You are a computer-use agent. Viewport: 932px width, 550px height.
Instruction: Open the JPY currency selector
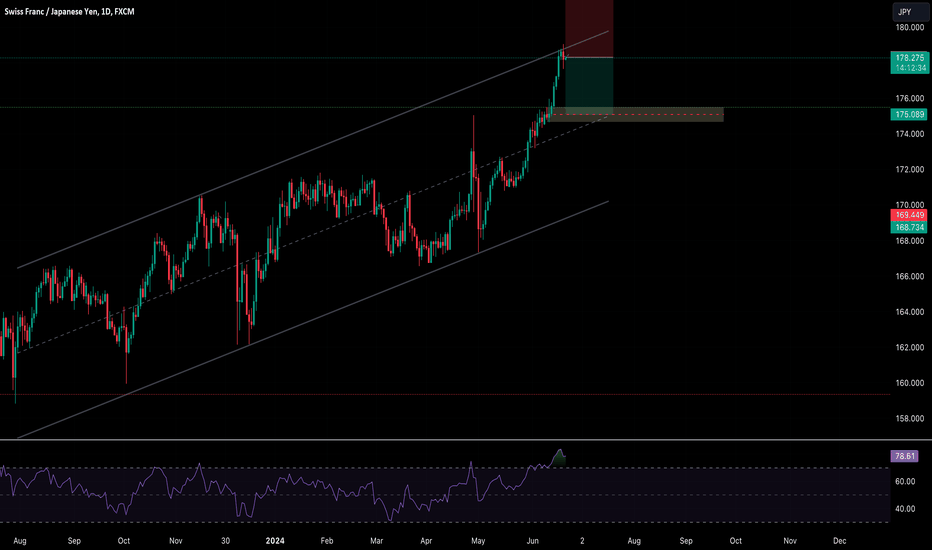(910, 12)
